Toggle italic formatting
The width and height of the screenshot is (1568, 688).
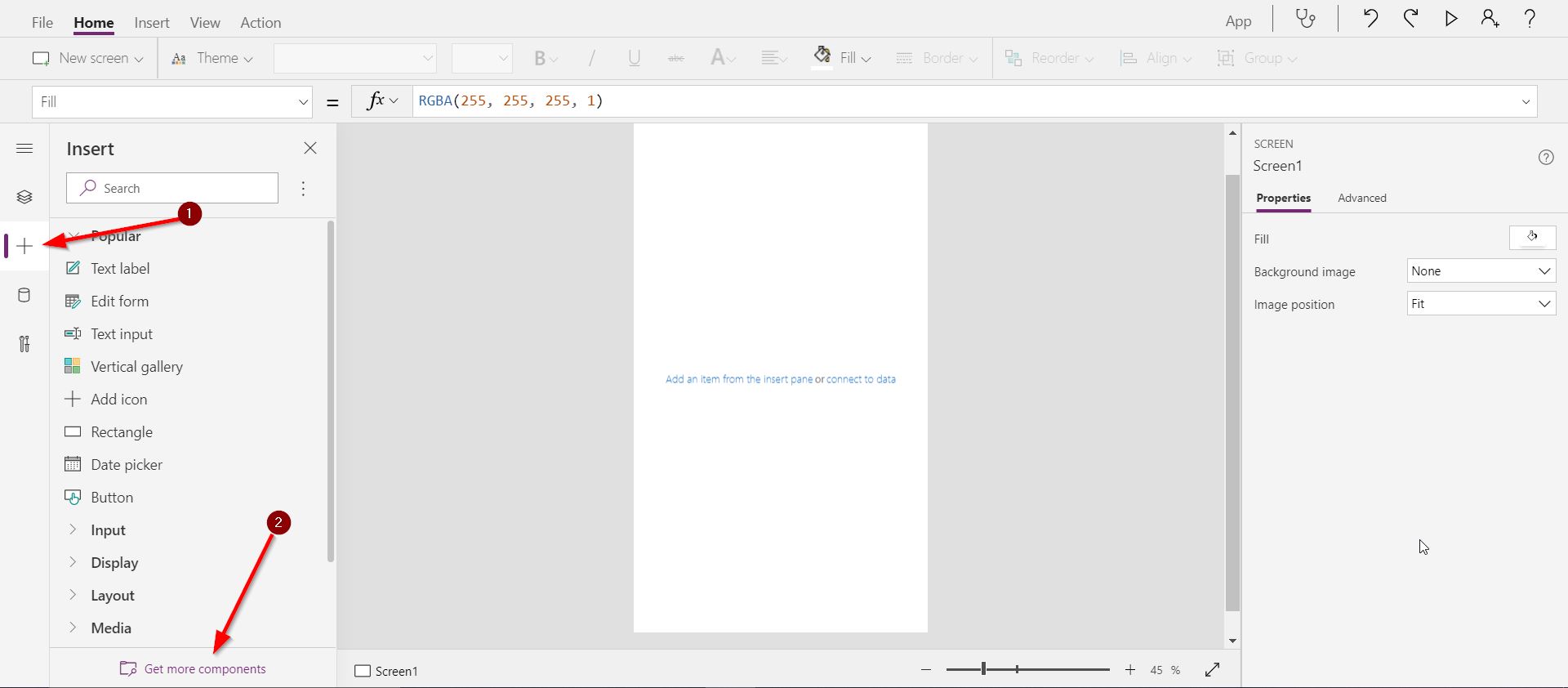(x=592, y=58)
